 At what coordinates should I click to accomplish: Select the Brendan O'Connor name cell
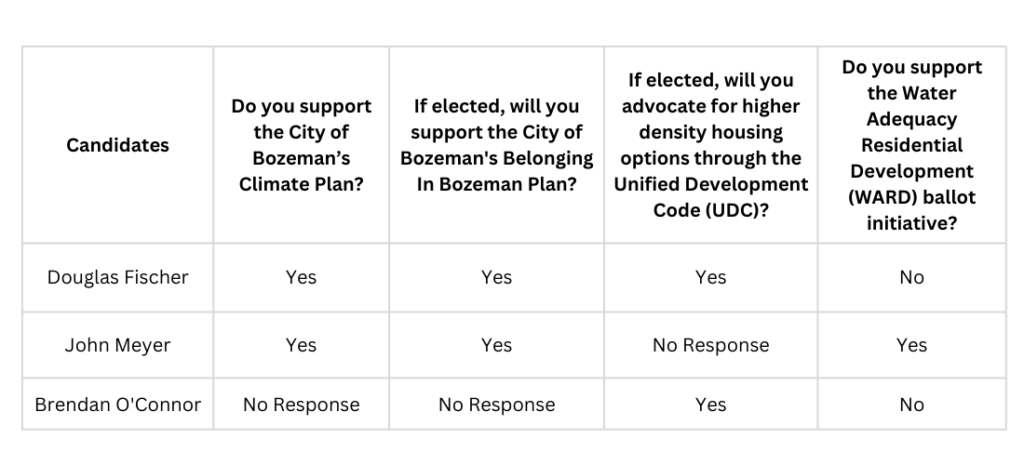[x=118, y=405]
